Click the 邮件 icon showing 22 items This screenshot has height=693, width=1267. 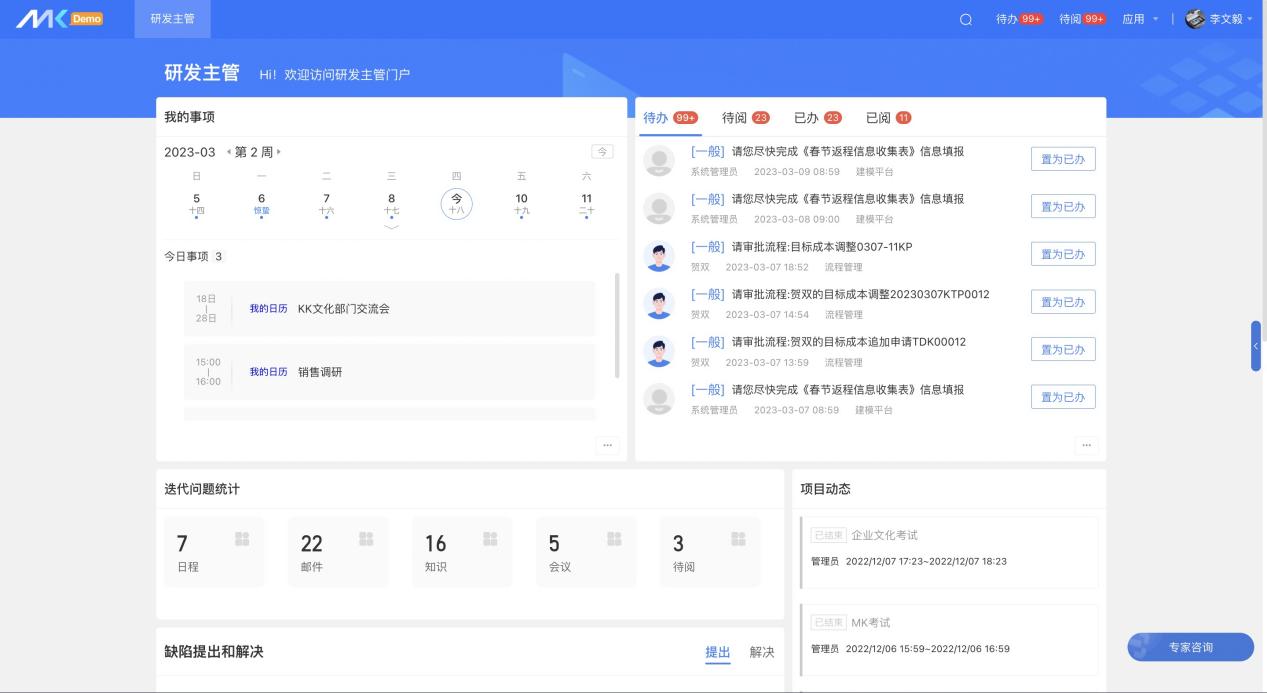pos(365,537)
